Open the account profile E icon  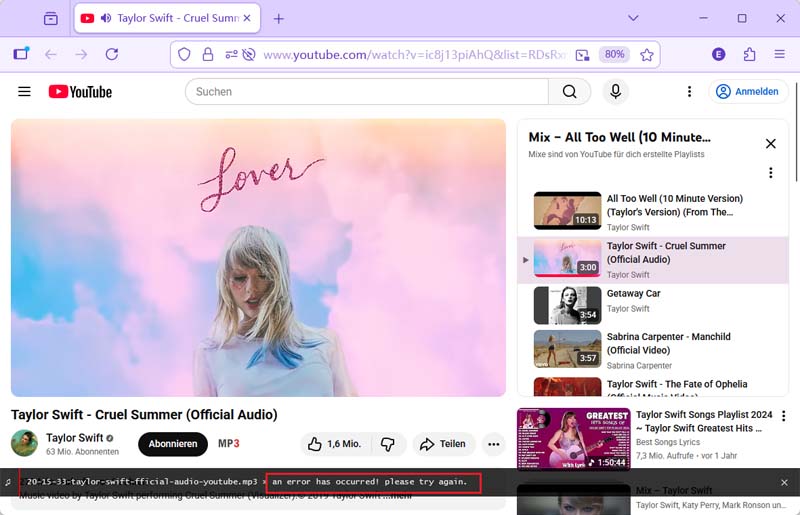coord(718,54)
